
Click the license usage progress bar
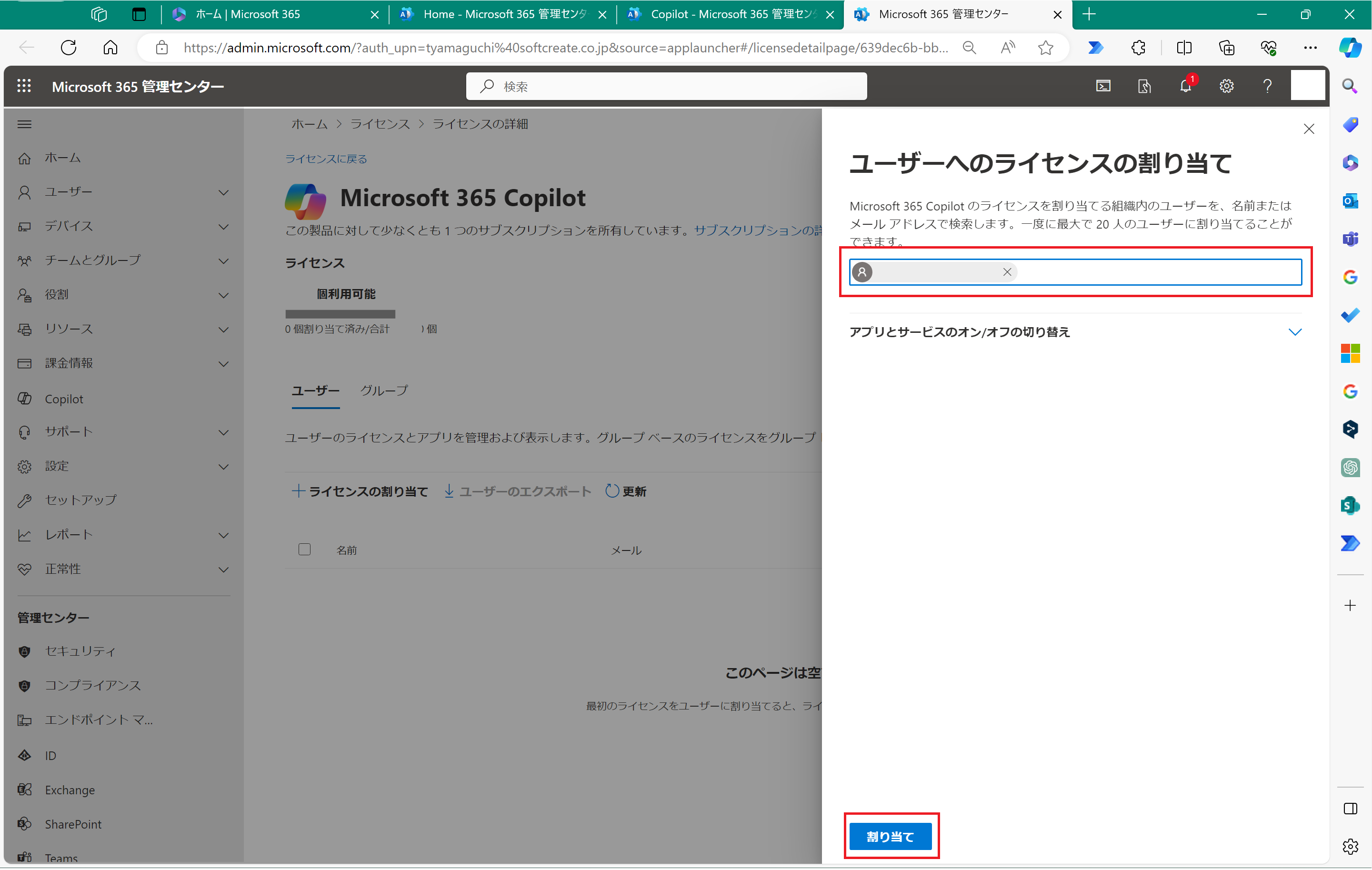point(340,314)
